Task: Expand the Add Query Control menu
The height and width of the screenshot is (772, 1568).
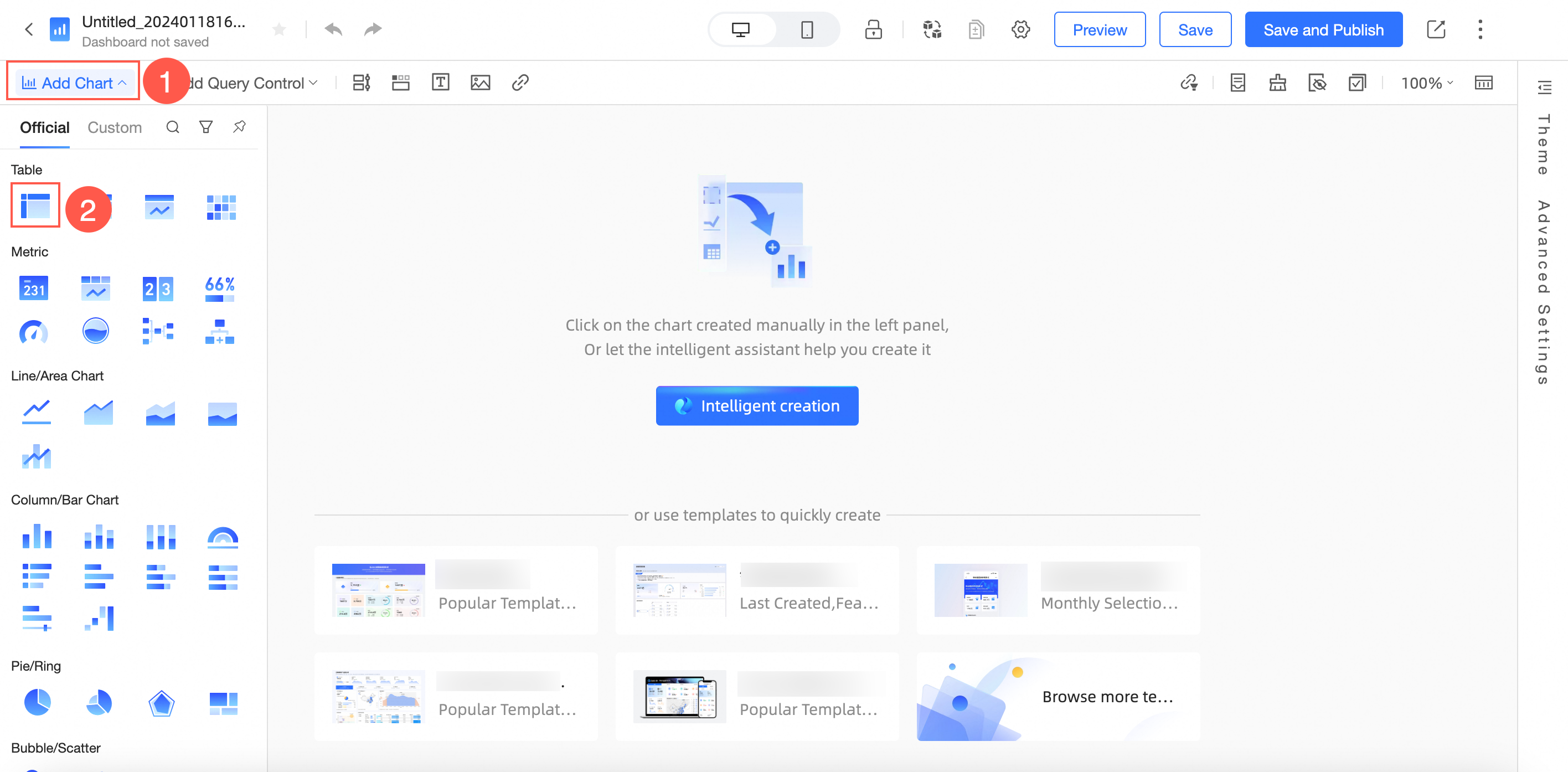Action: coord(255,82)
